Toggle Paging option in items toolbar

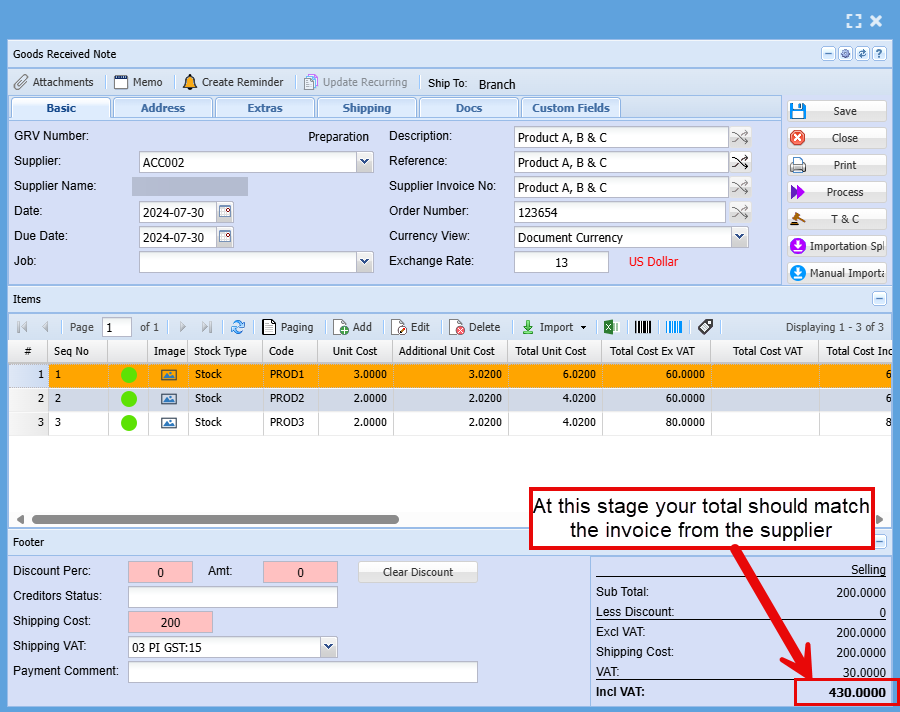tap(288, 327)
